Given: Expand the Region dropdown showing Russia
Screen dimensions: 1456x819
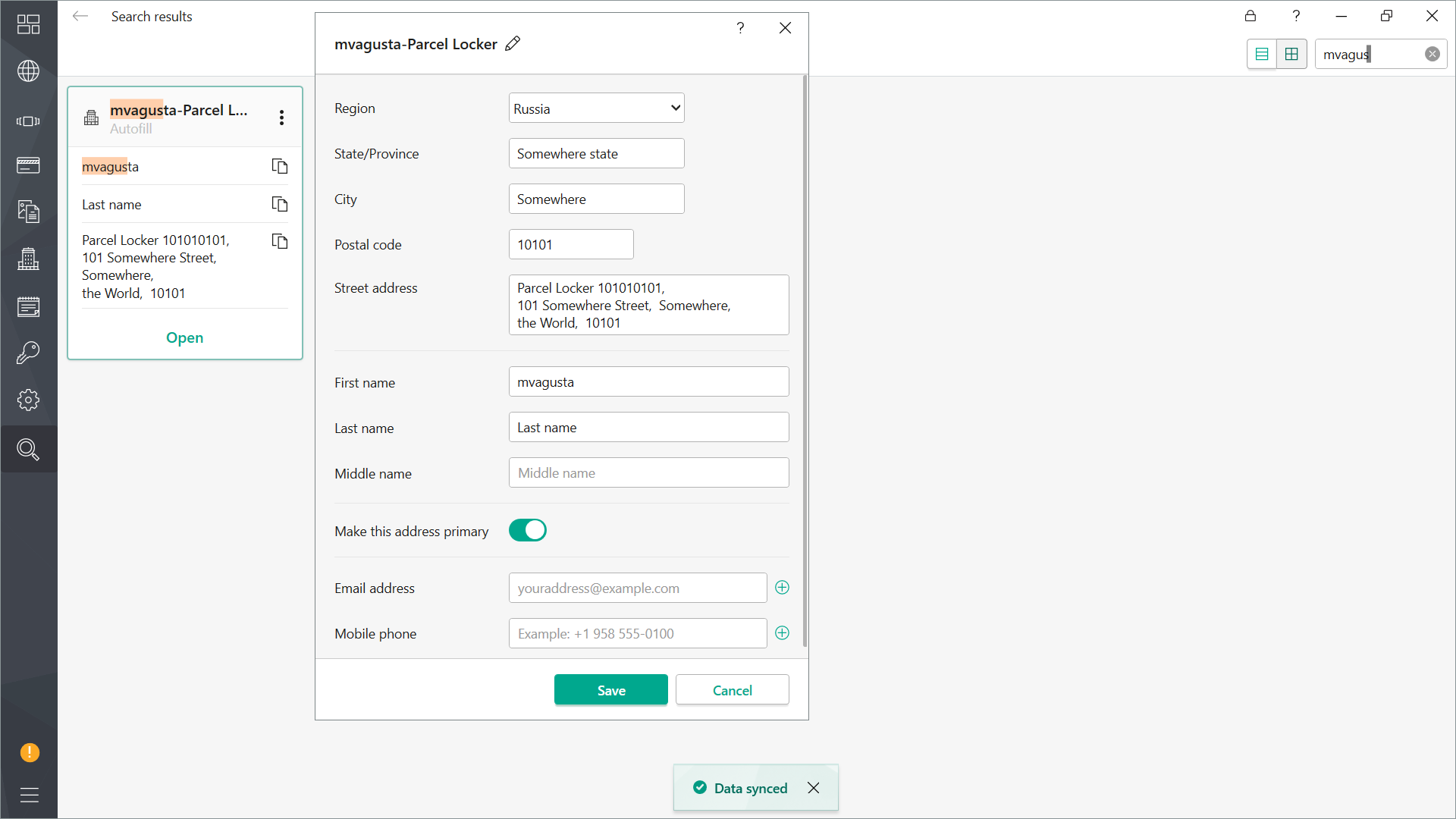Looking at the screenshot, I should click(x=596, y=108).
